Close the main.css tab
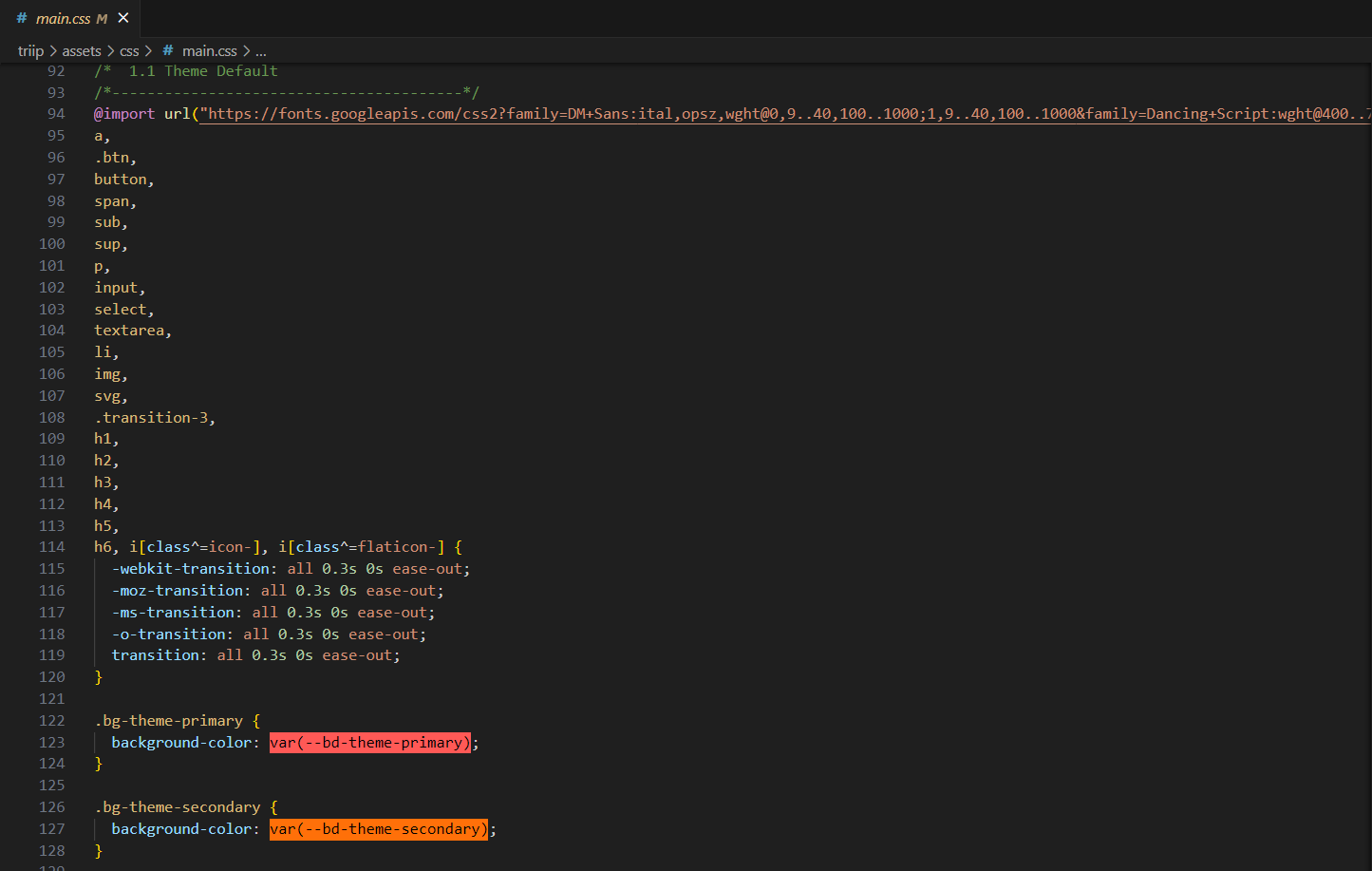 coord(123,18)
